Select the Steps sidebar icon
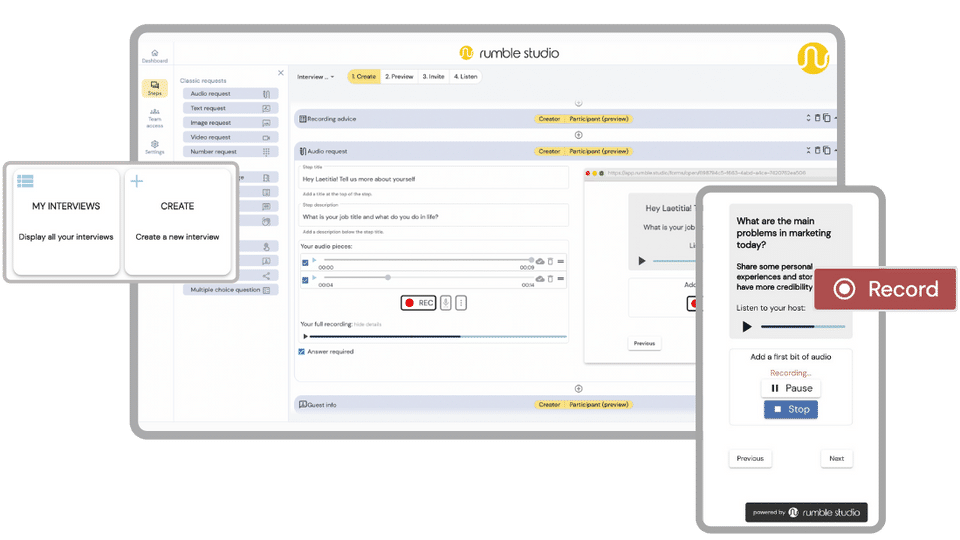Screen dimensions: 960x540 [x=154, y=88]
